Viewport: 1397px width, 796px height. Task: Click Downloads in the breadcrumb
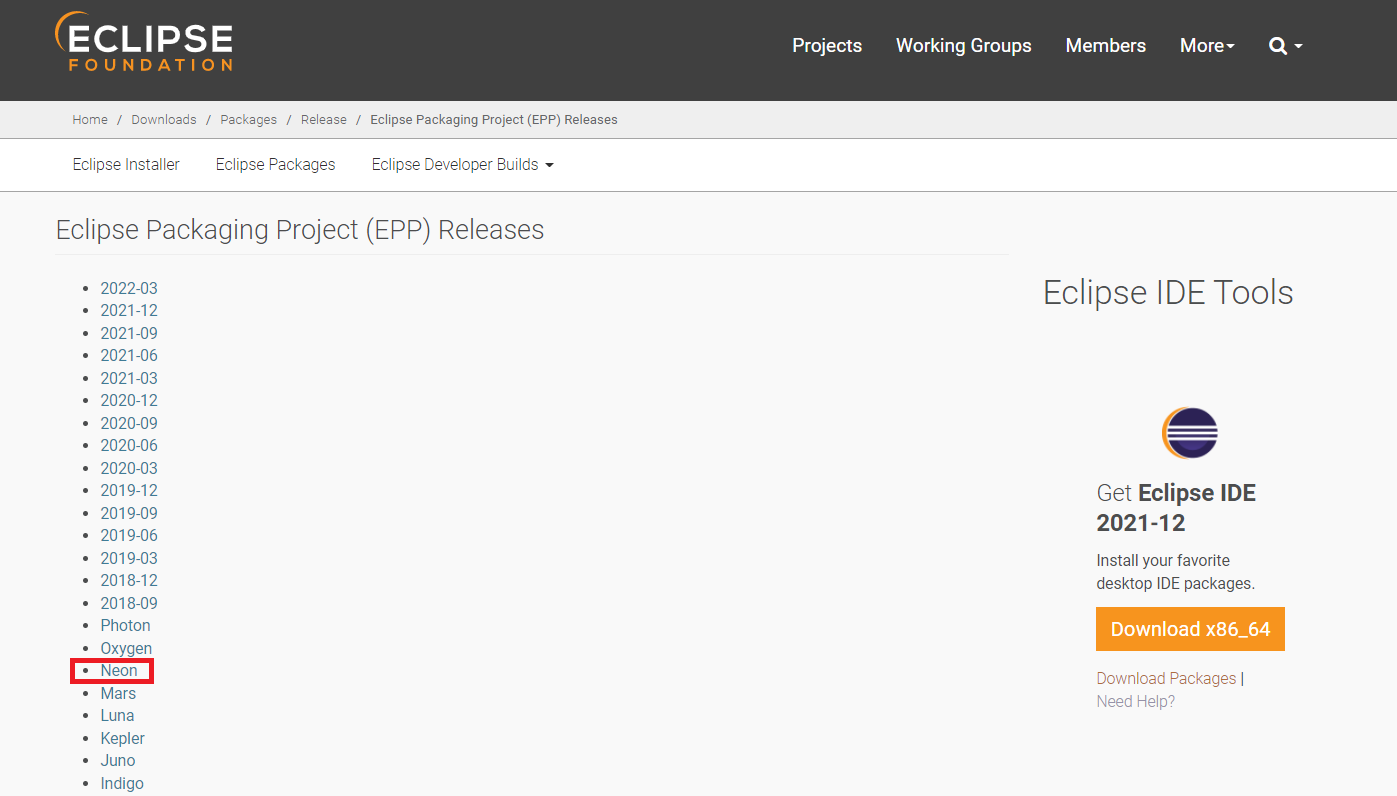(164, 120)
